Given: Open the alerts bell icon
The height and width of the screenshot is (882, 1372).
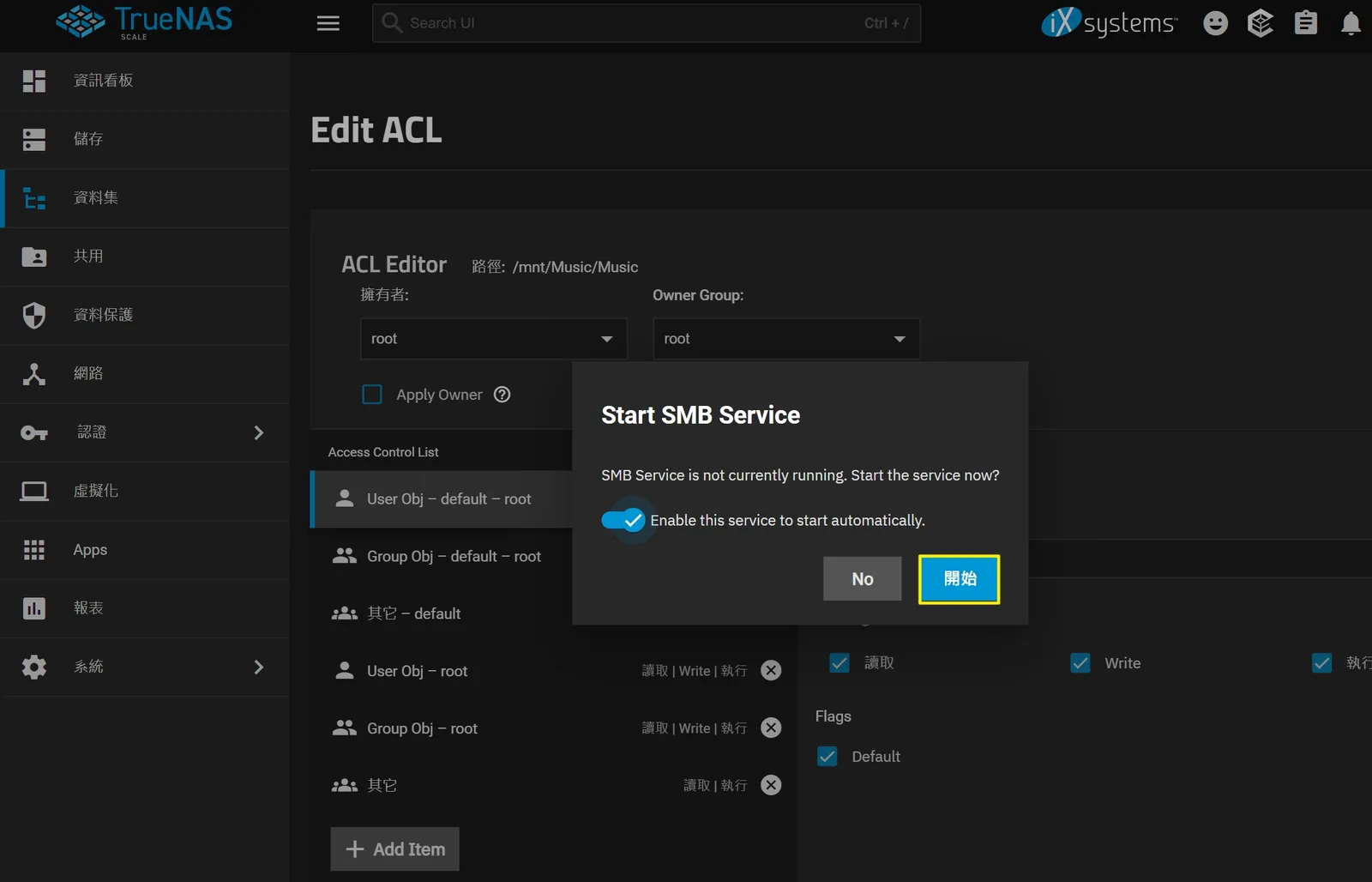Looking at the screenshot, I should [x=1351, y=23].
